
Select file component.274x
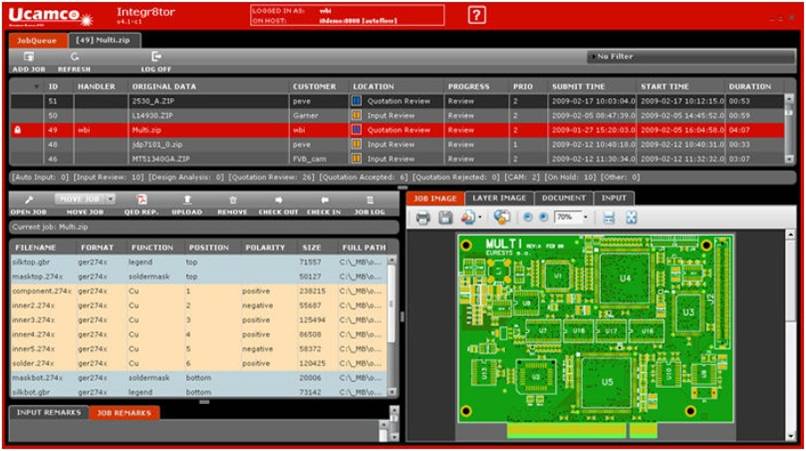(x=199, y=291)
